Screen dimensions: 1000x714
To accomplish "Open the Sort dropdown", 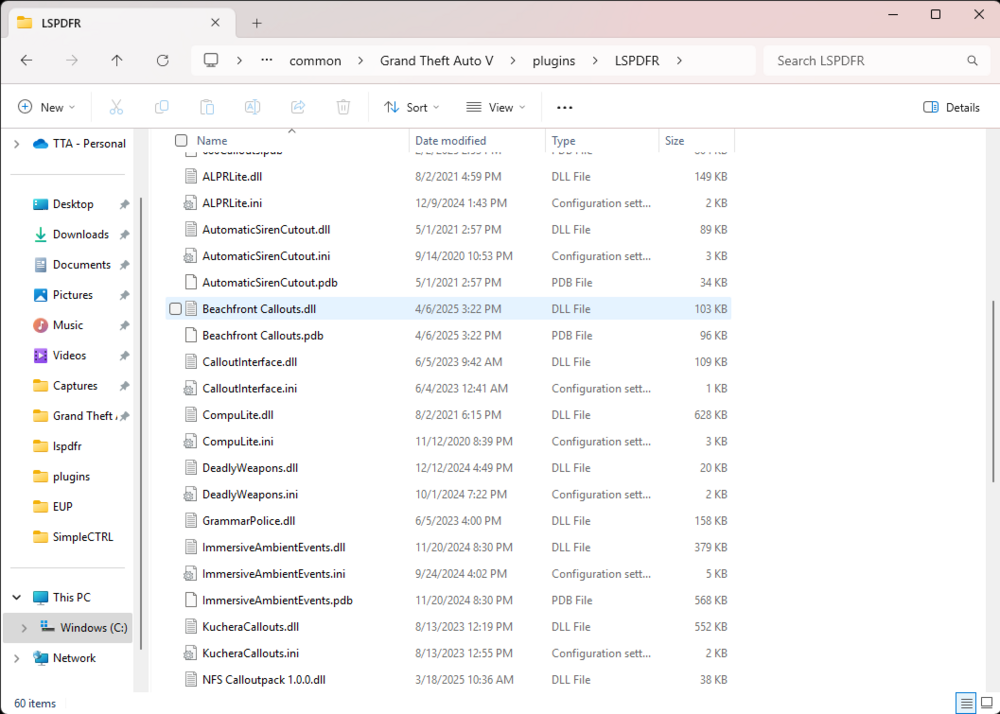I will tap(411, 107).
